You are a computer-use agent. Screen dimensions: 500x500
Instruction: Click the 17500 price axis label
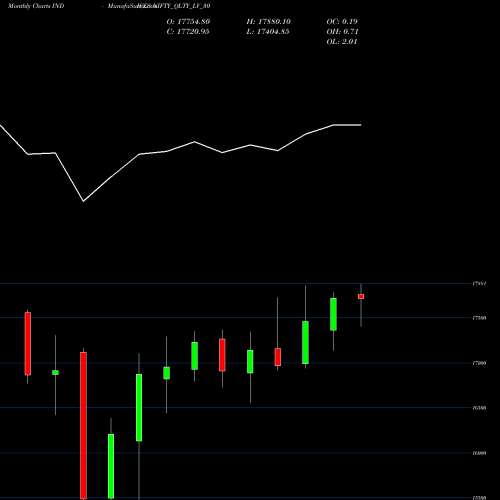pyautogui.click(x=479, y=318)
